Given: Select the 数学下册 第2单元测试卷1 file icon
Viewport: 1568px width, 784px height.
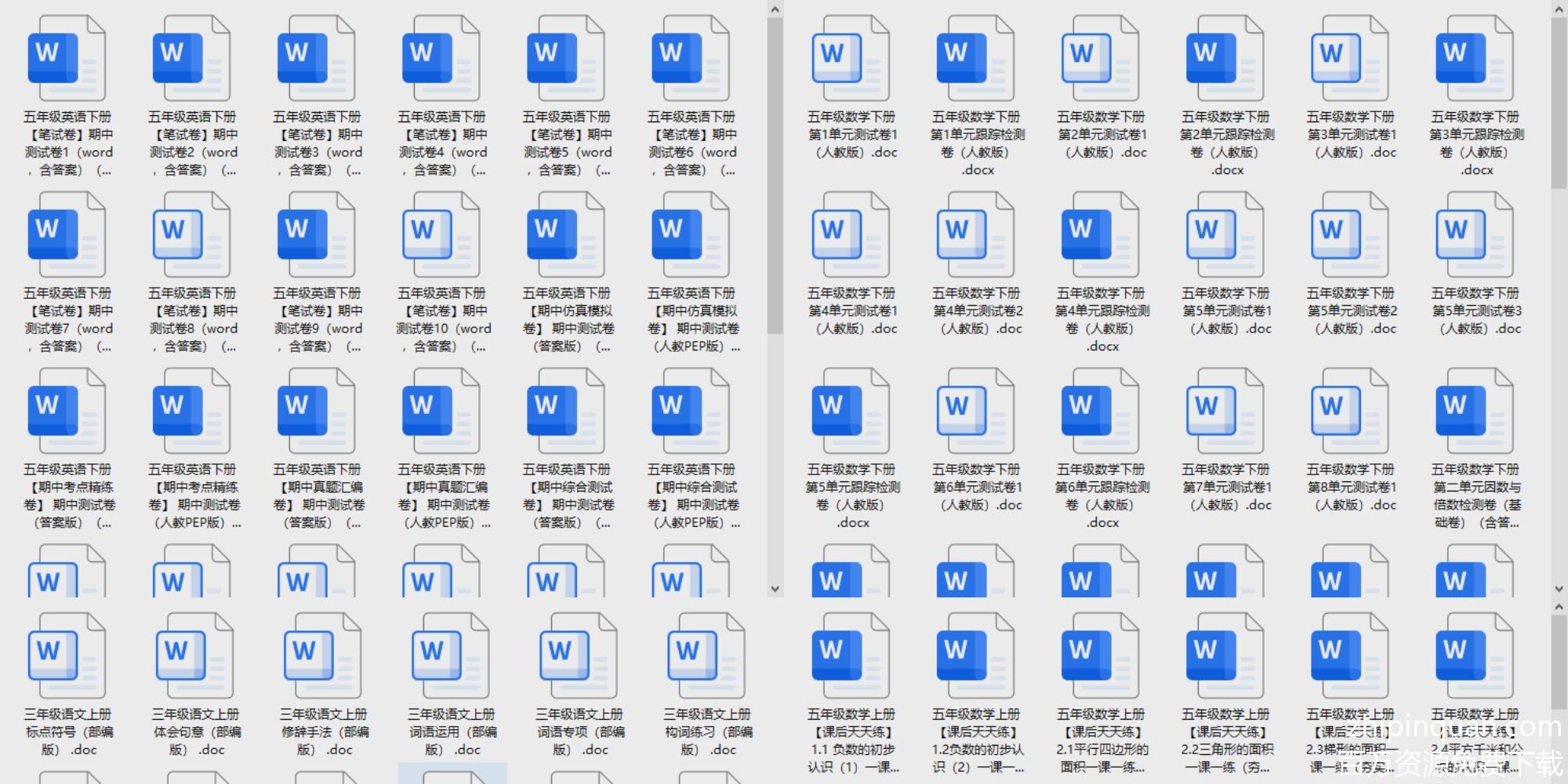Looking at the screenshot, I should [x=1100, y=58].
